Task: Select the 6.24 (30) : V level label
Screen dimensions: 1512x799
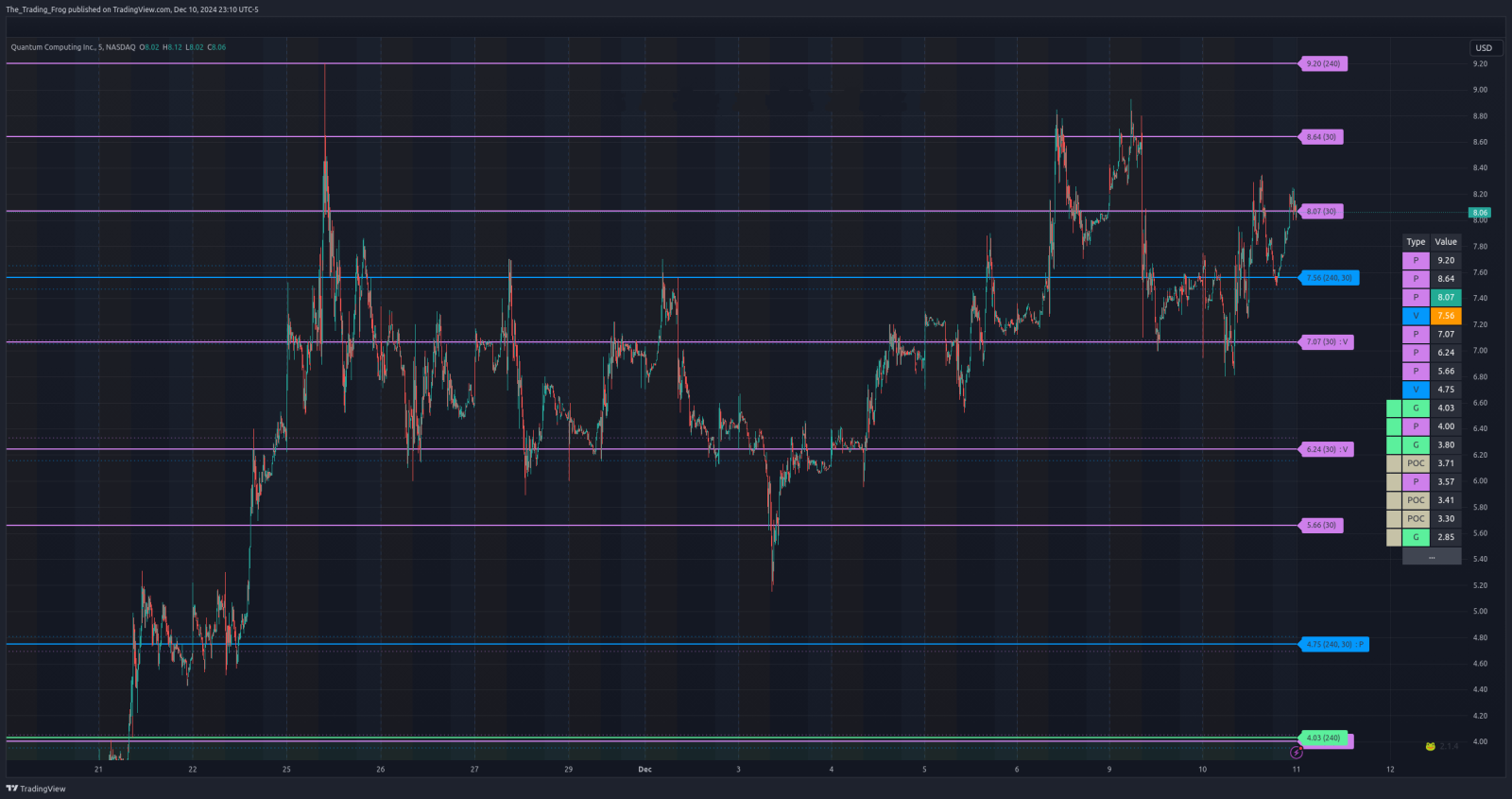Action: coord(1327,449)
